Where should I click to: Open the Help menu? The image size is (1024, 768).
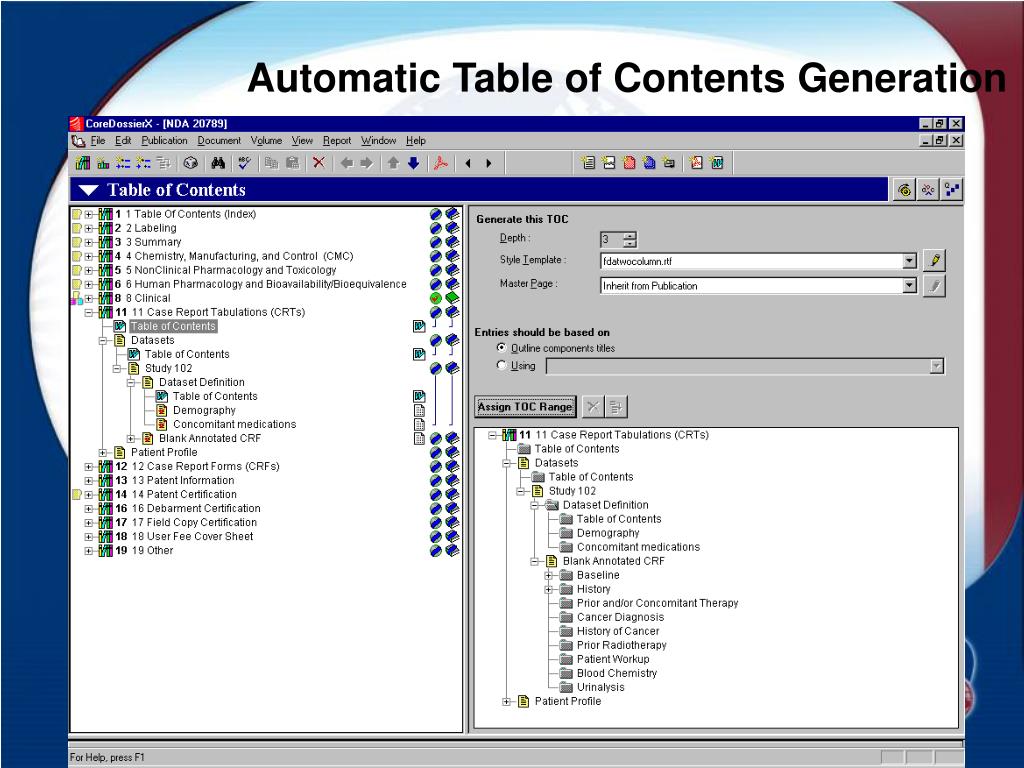tap(416, 140)
